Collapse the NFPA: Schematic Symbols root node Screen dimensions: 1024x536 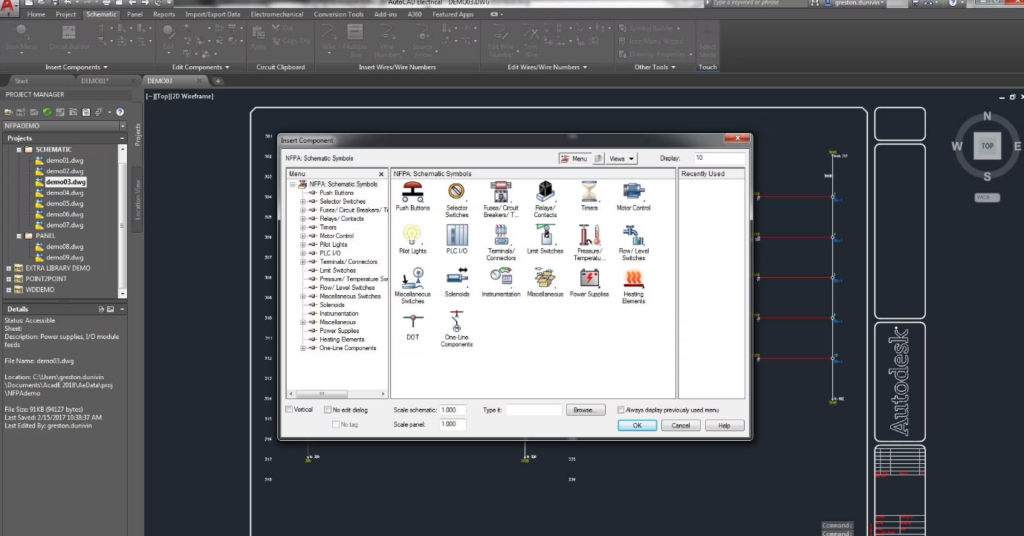293,185
